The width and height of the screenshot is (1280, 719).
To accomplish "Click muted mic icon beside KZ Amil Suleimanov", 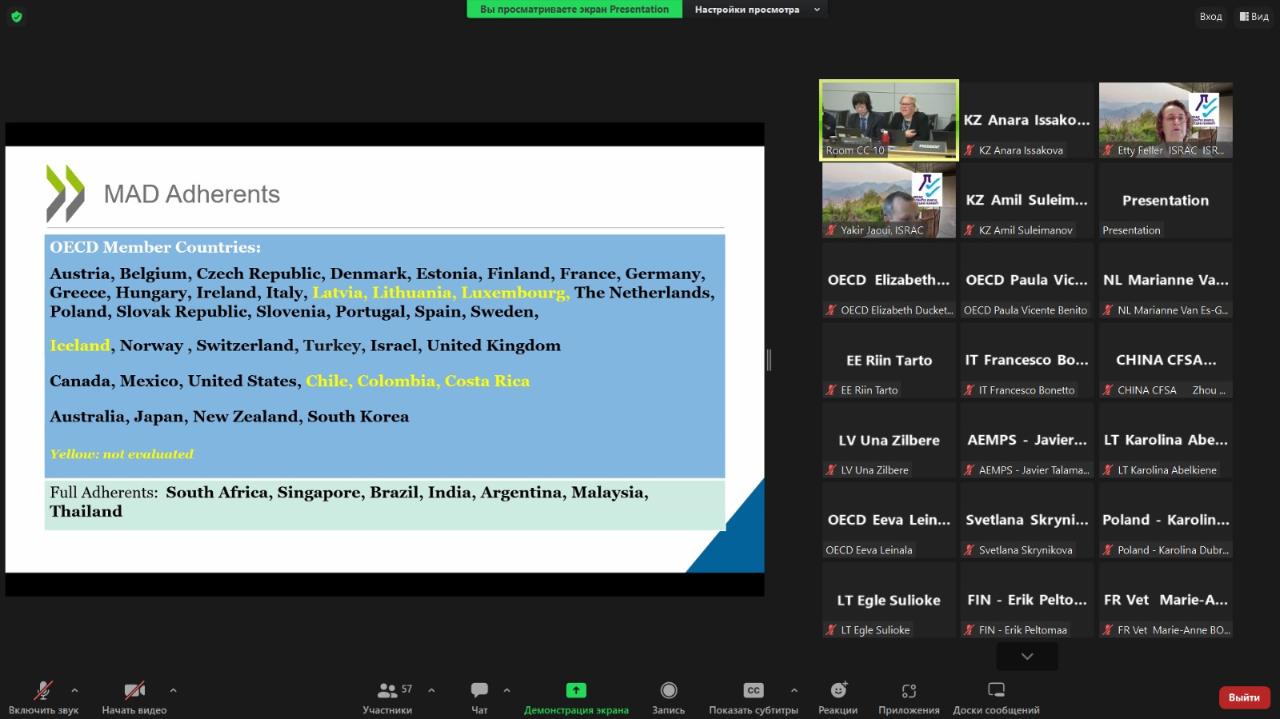I will pyautogui.click(x=970, y=230).
